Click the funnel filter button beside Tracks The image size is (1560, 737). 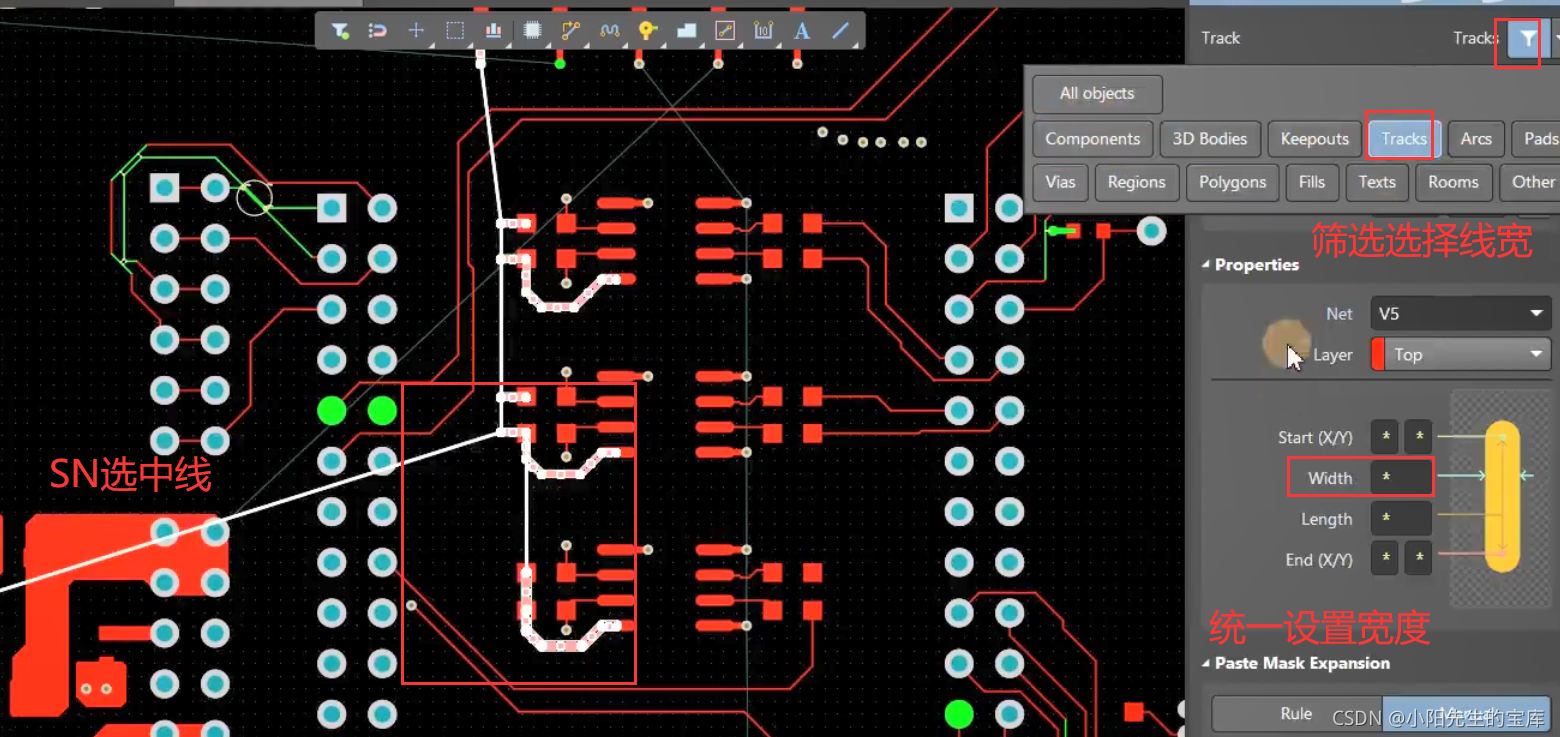pos(1527,40)
